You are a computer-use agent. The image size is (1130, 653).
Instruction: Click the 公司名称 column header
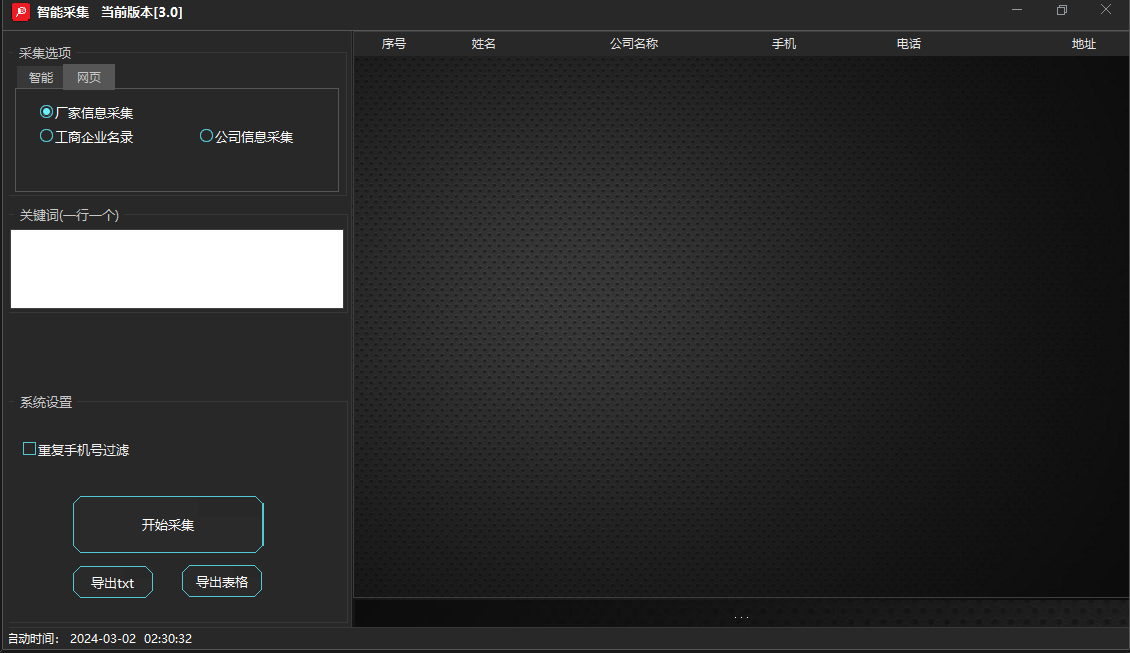[x=634, y=44]
